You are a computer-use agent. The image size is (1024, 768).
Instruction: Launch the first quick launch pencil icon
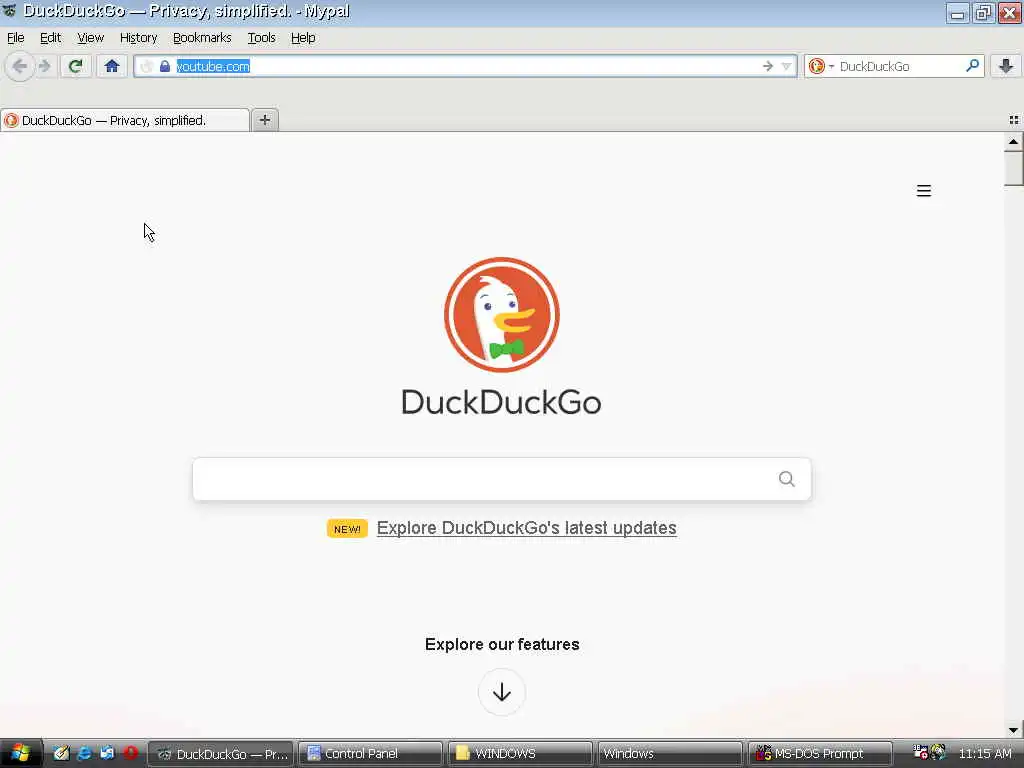coord(61,753)
